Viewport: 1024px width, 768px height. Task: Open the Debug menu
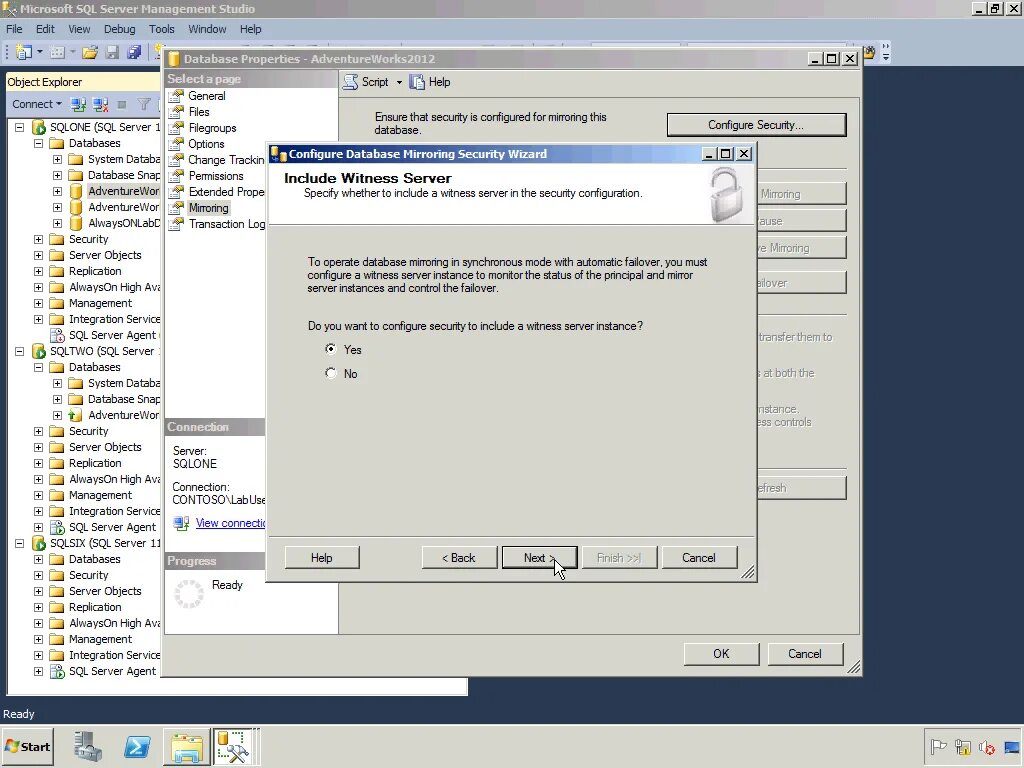tap(120, 29)
